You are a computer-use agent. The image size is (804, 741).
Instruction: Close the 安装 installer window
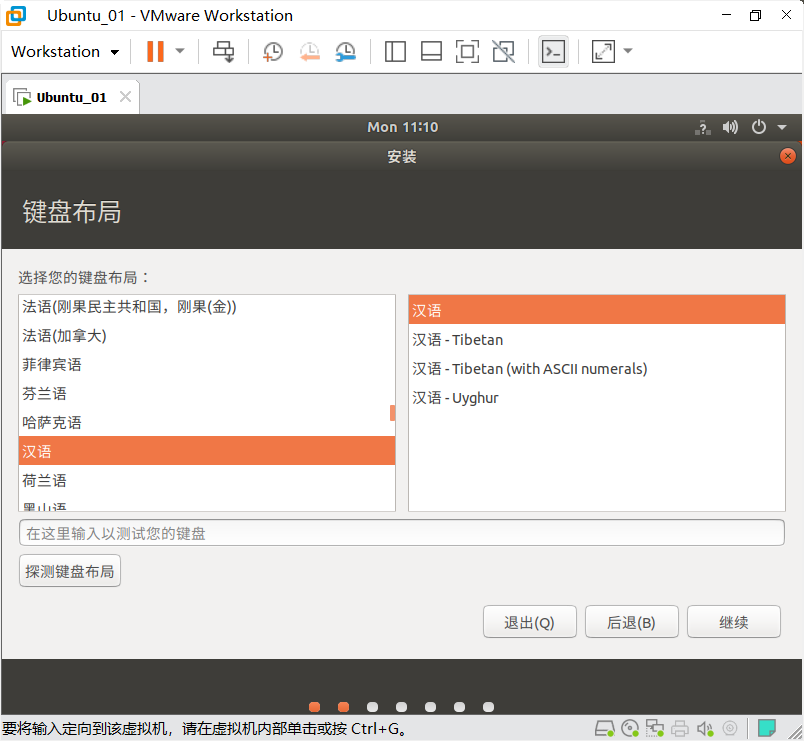(788, 156)
